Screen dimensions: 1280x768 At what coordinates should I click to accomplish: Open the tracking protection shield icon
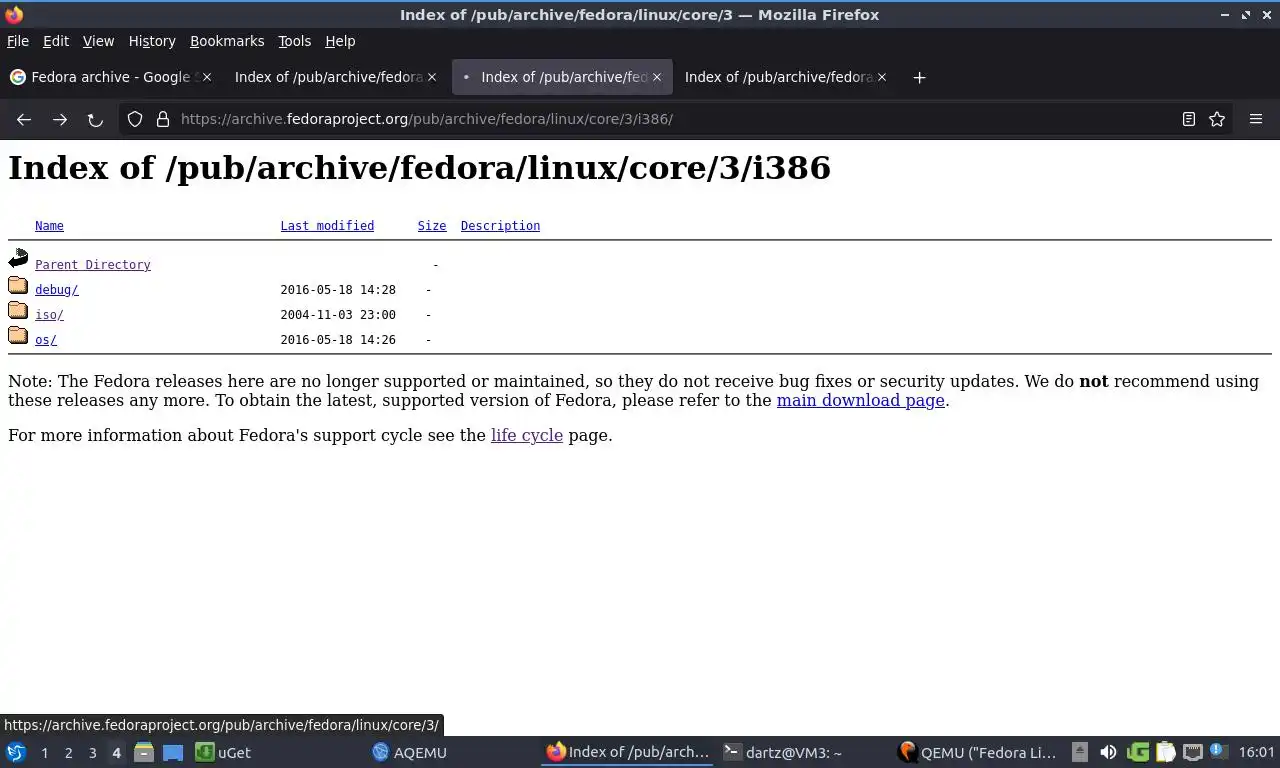[135, 119]
